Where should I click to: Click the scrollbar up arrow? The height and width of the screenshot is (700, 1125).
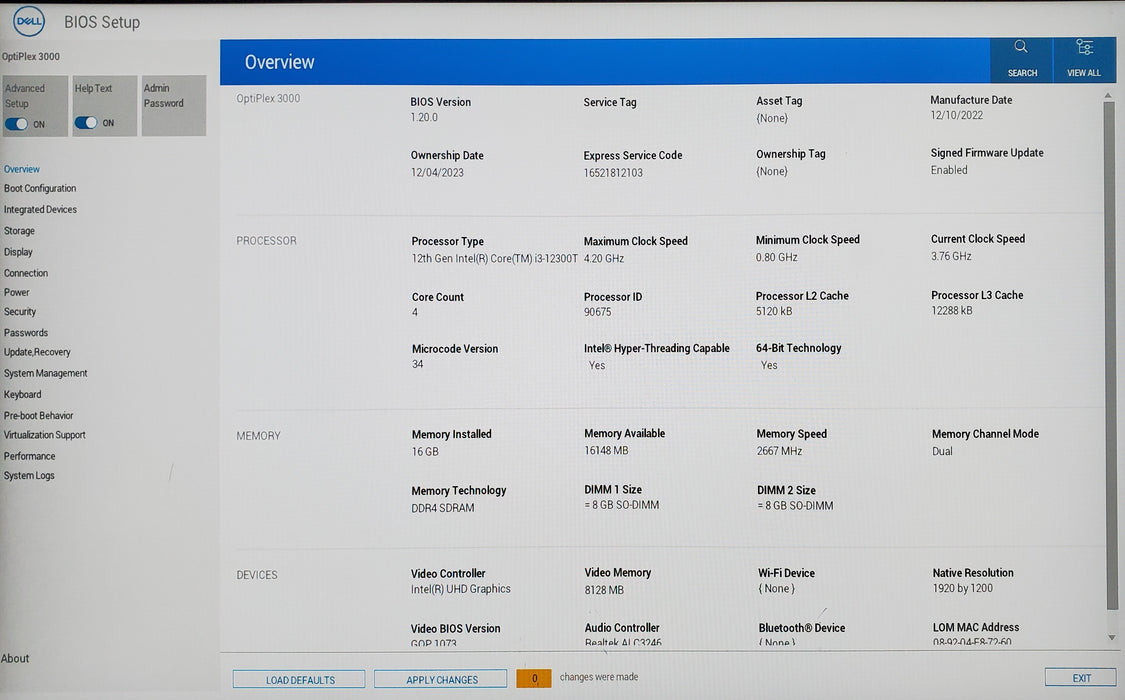click(1109, 95)
